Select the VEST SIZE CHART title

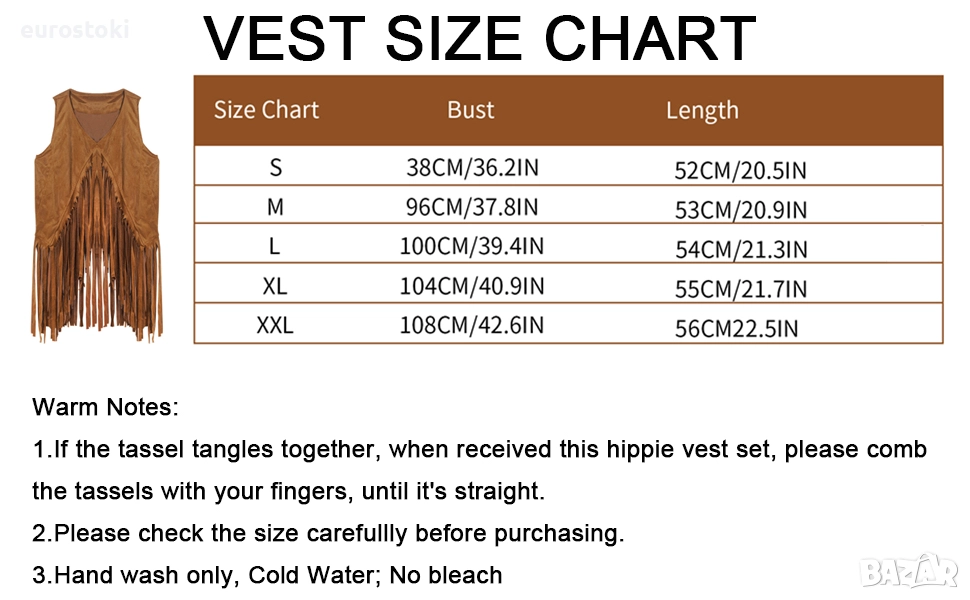point(480,38)
